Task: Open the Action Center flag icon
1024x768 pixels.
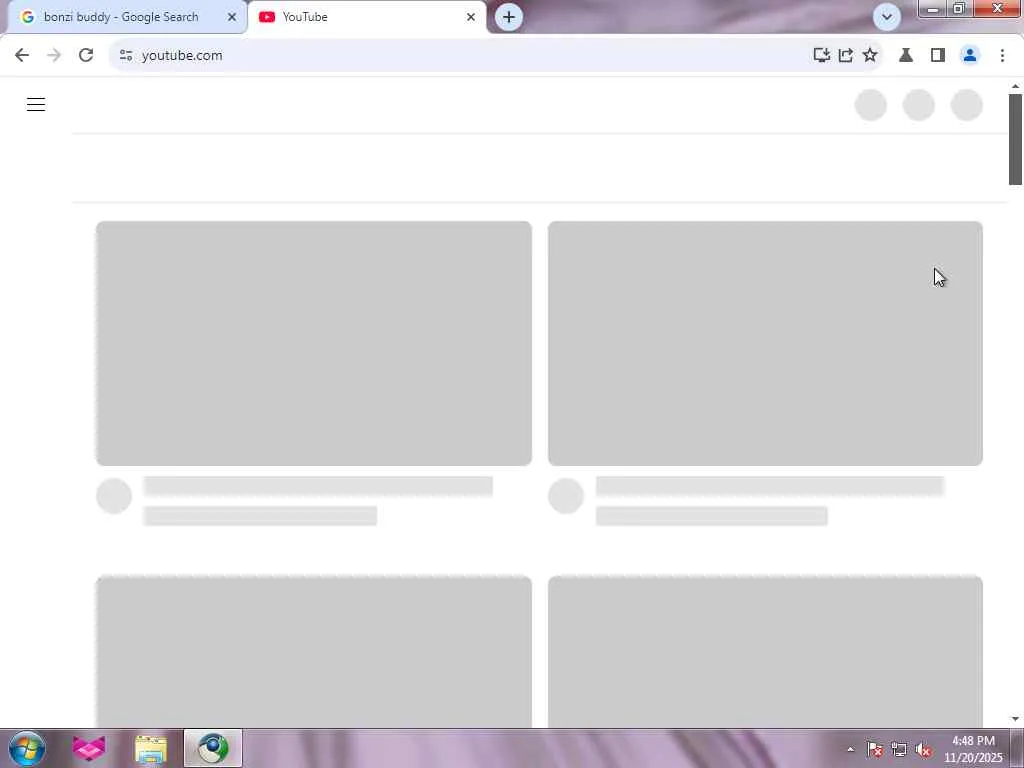Action: tap(875, 749)
